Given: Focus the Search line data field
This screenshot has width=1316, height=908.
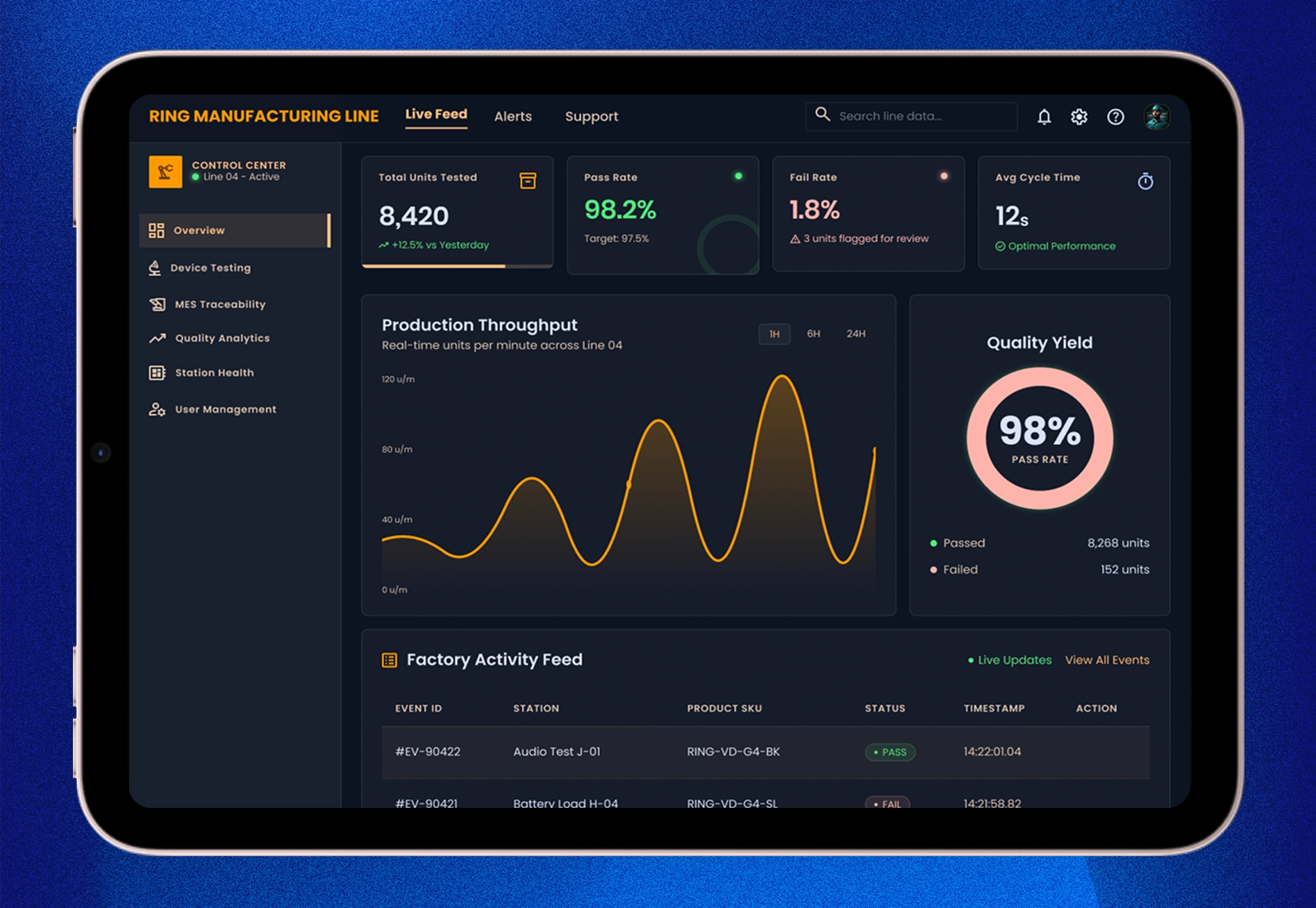Looking at the screenshot, I should (x=911, y=117).
